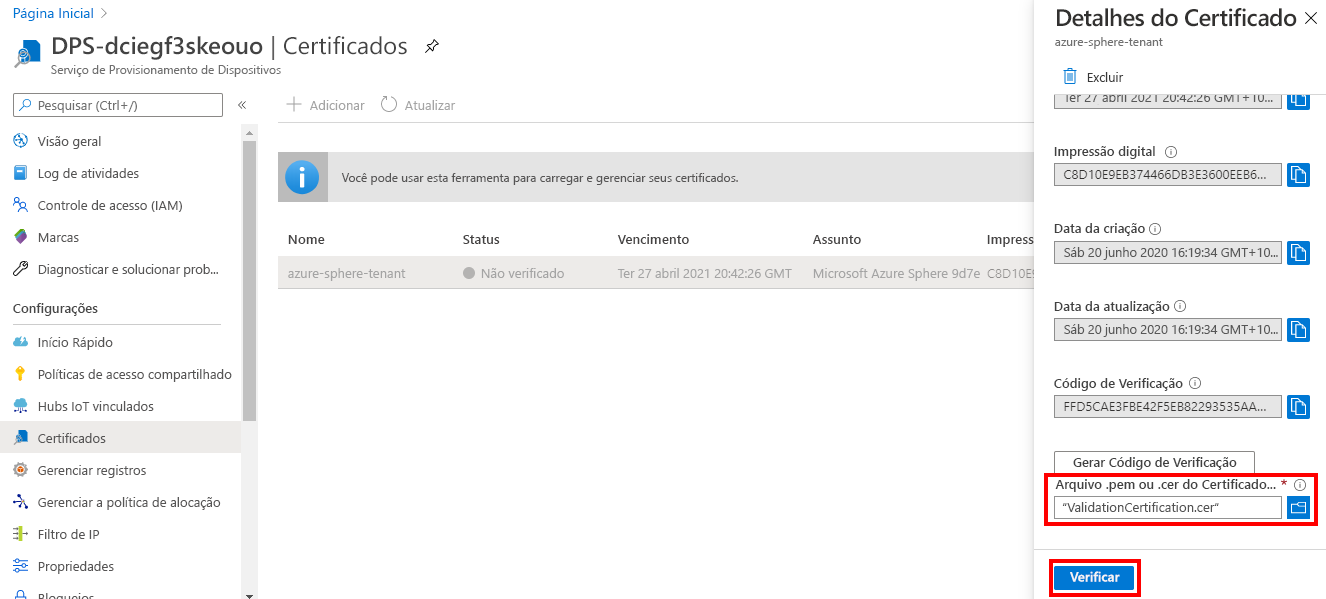Show info tooltip for Data da atualização

[1180, 306]
